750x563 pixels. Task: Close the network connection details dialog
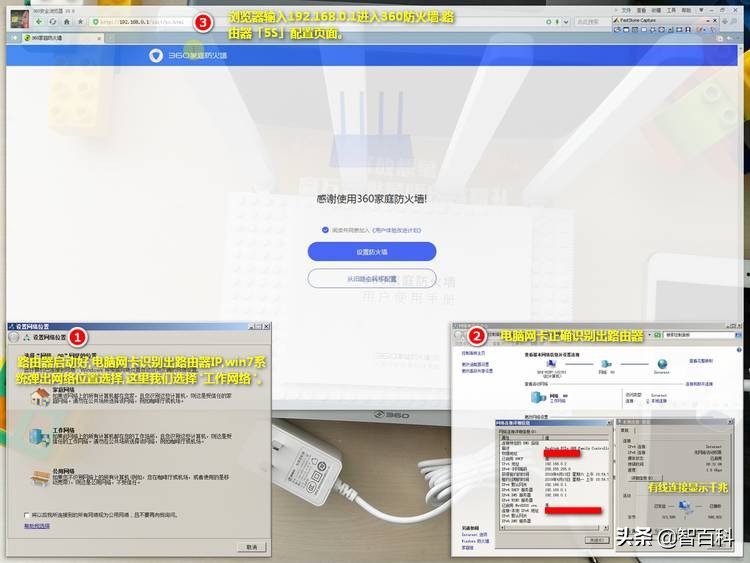(x=609, y=423)
